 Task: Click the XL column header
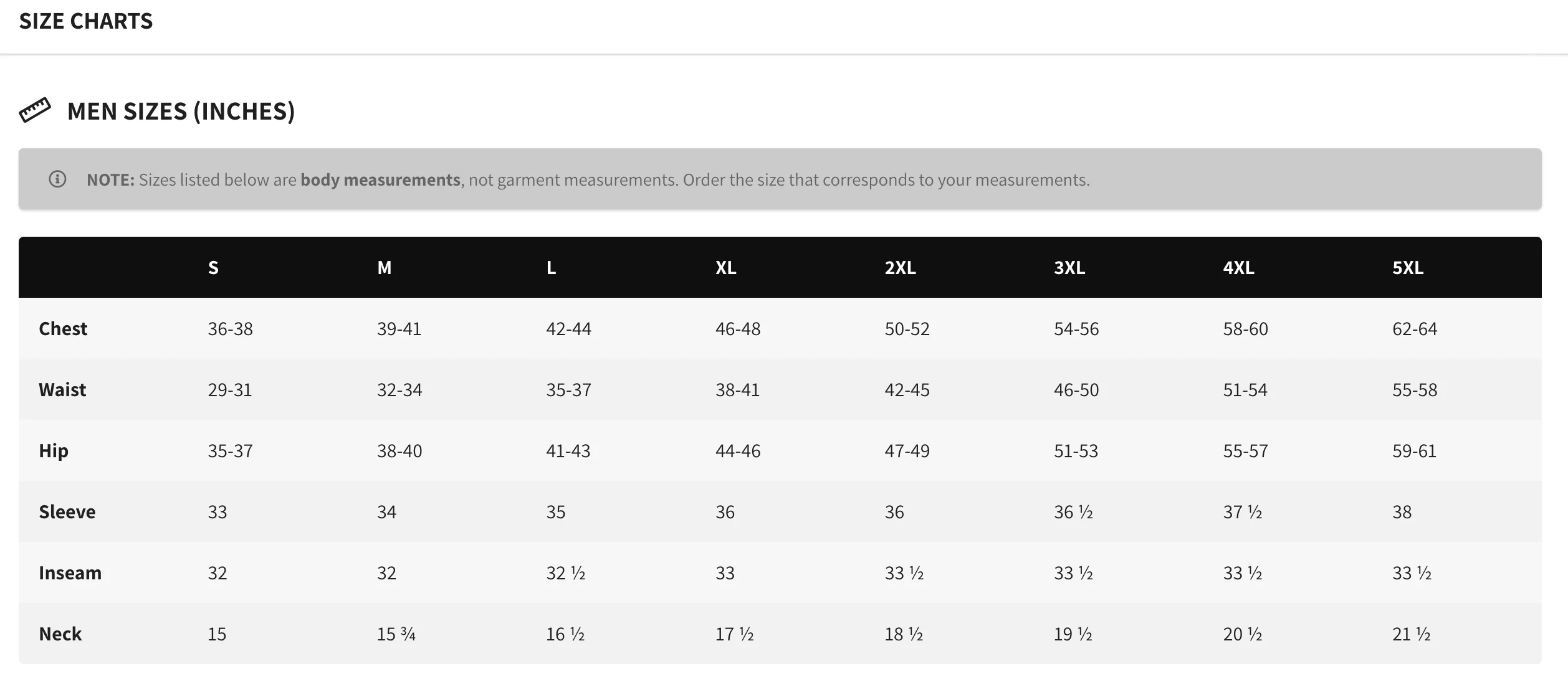coord(726,268)
